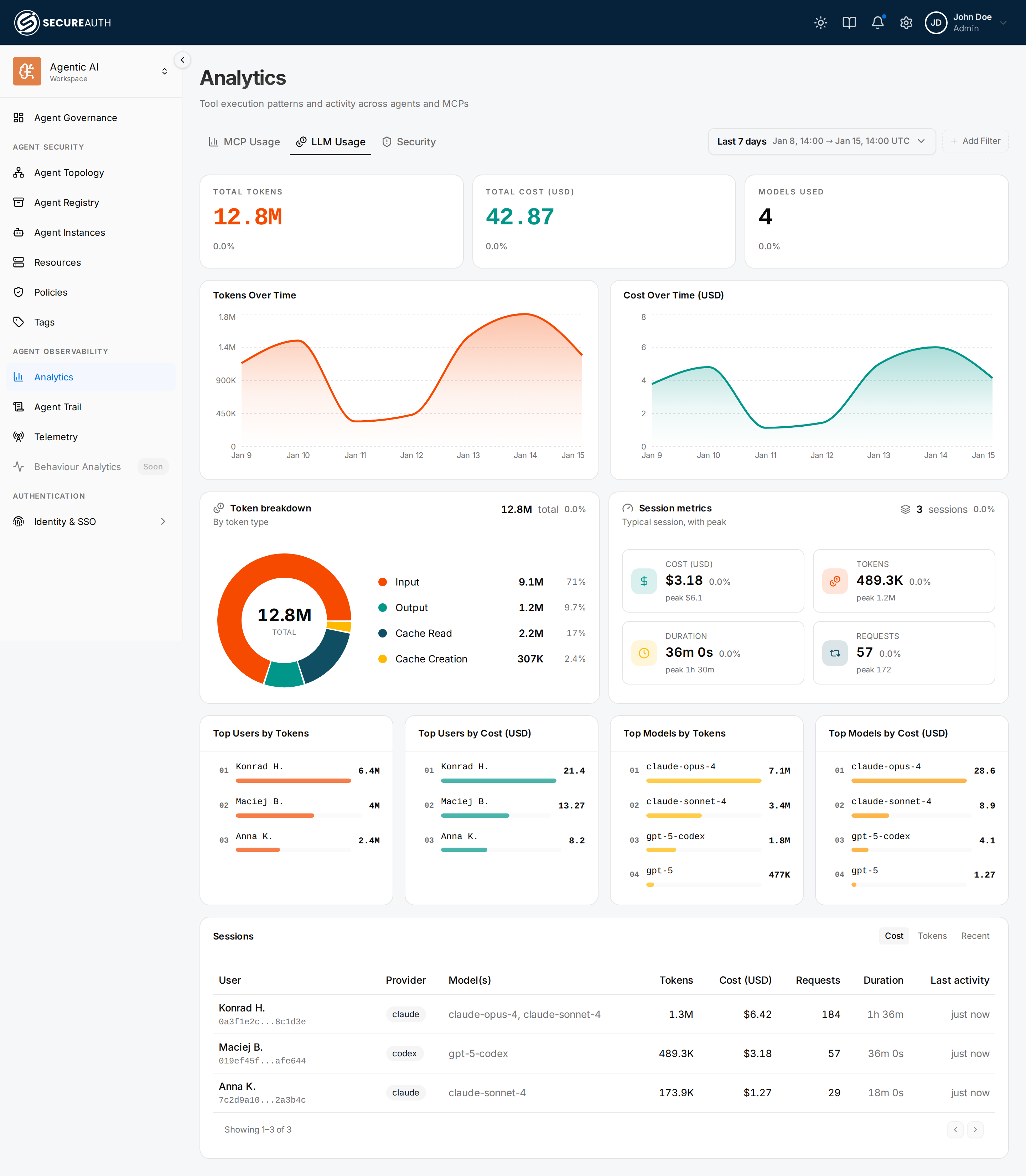Open workspace switcher arrows

click(x=165, y=72)
